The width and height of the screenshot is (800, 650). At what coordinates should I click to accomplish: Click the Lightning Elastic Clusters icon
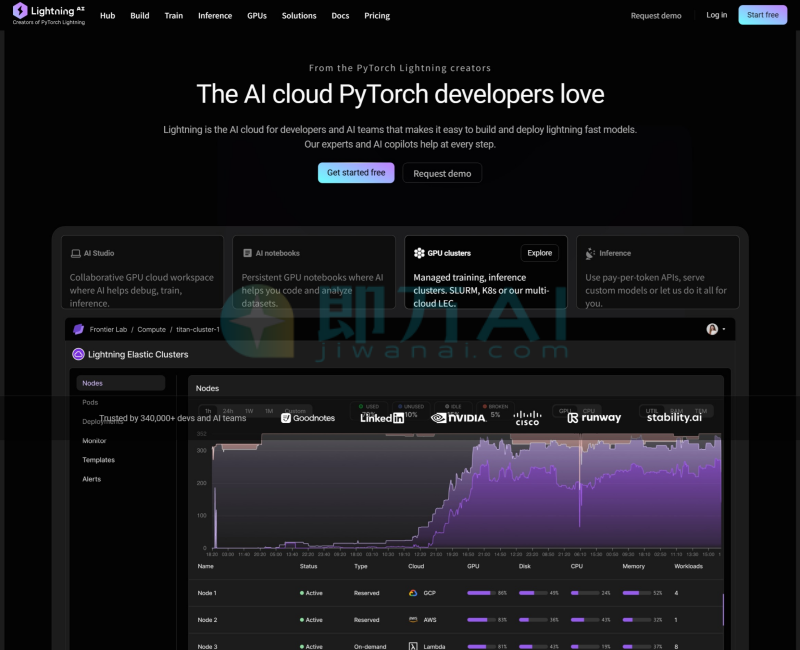point(78,354)
